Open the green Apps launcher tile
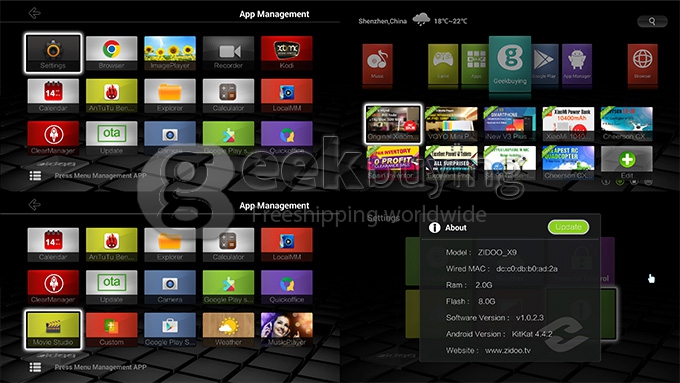The width and height of the screenshot is (680, 383). coord(475,64)
